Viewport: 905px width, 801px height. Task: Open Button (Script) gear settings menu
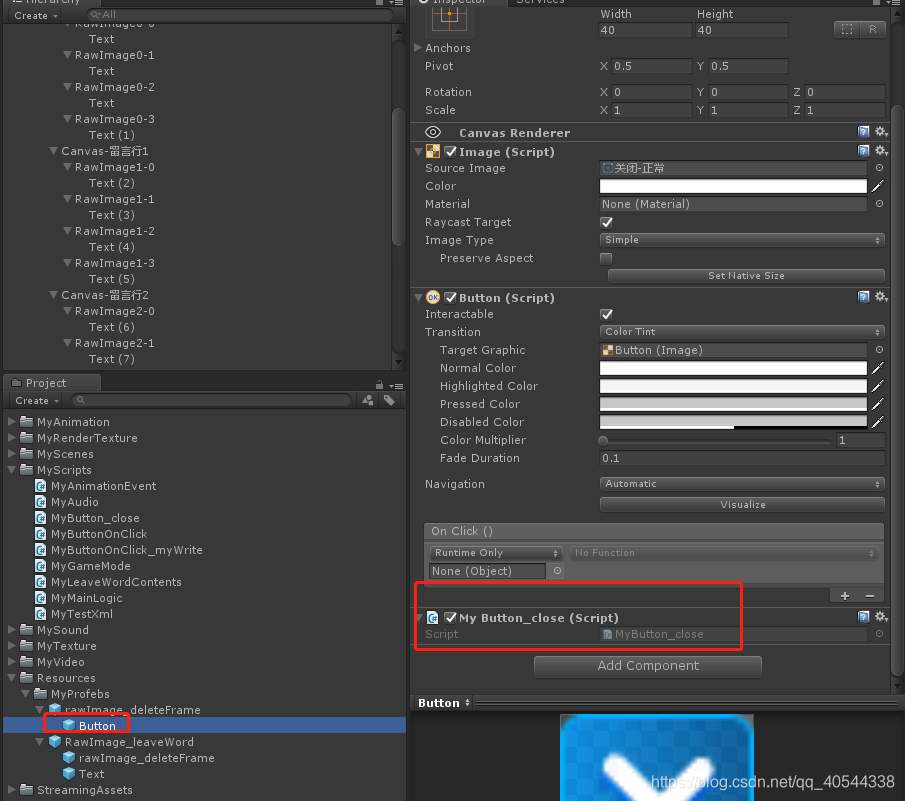tap(881, 297)
